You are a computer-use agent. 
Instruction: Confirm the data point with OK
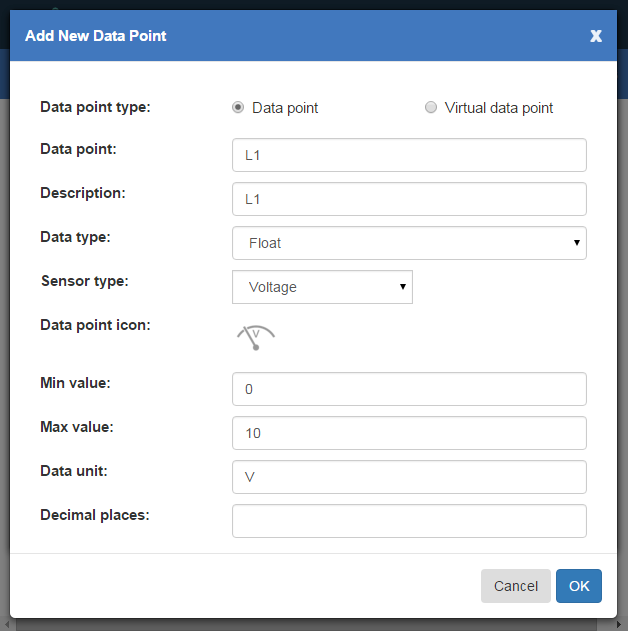tap(579, 586)
